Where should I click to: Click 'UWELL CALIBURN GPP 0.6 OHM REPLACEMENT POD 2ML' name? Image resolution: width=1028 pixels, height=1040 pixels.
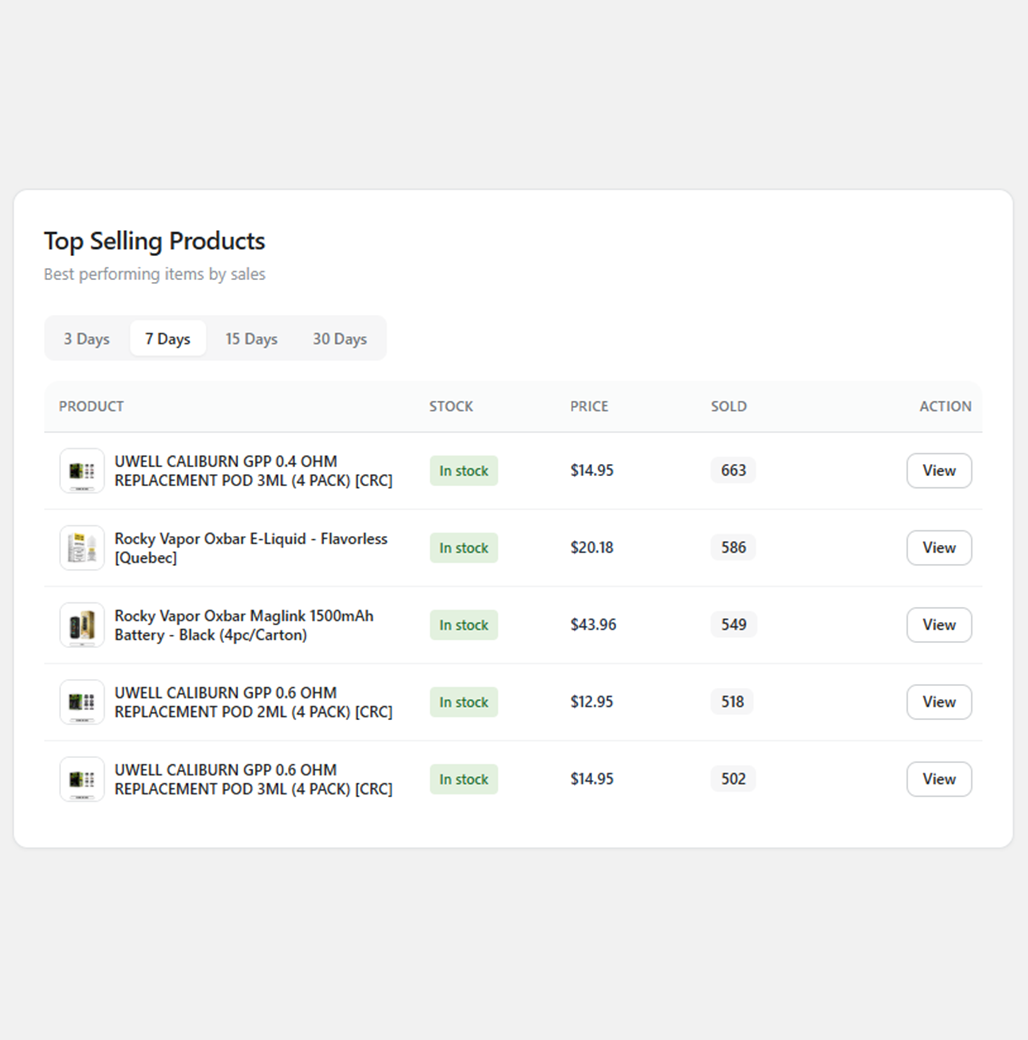point(253,702)
